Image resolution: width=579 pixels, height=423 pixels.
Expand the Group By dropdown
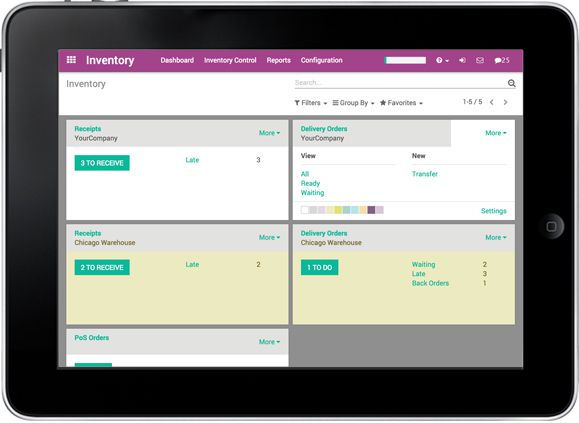click(x=353, y=103)
